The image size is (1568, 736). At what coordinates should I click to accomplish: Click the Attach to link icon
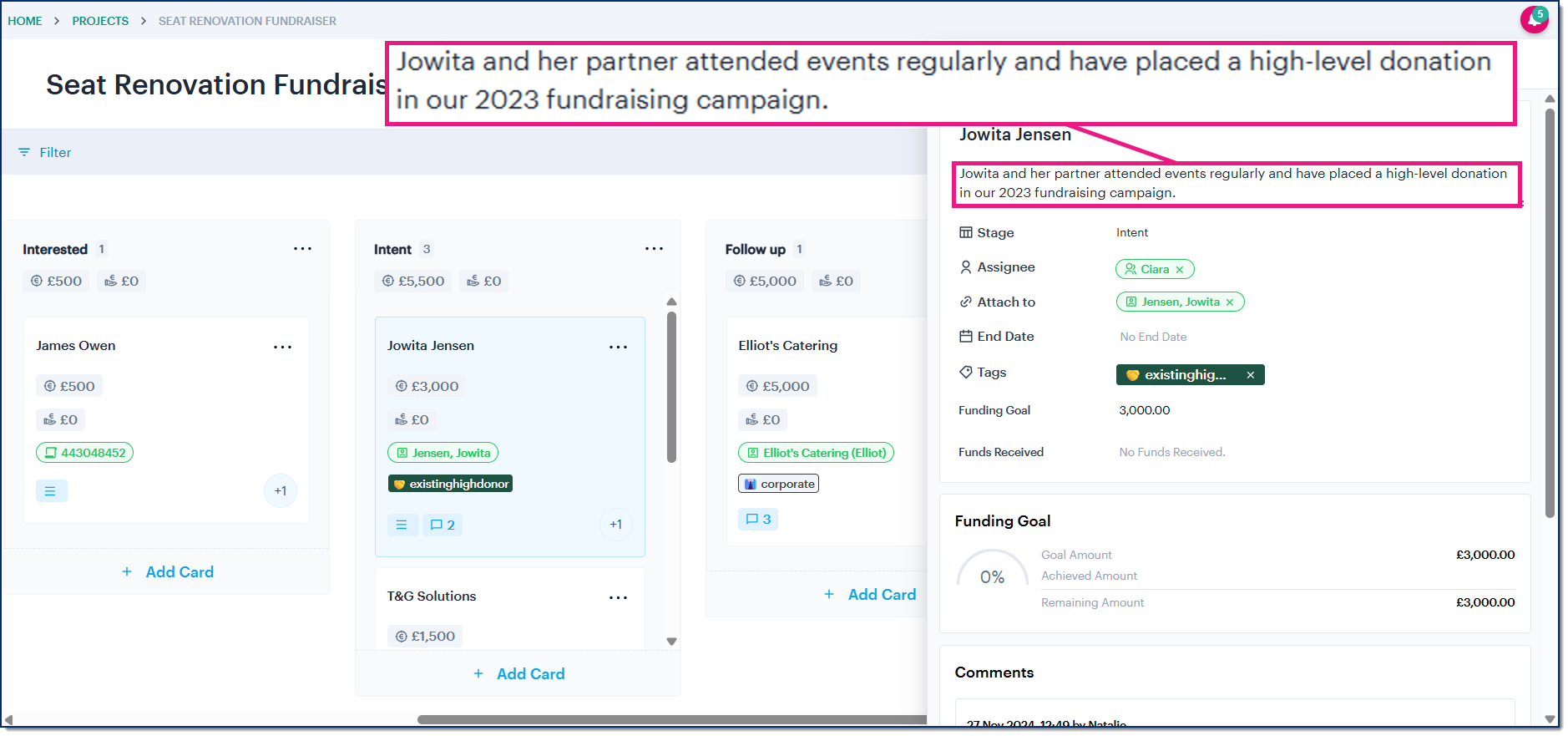(966, 302)
